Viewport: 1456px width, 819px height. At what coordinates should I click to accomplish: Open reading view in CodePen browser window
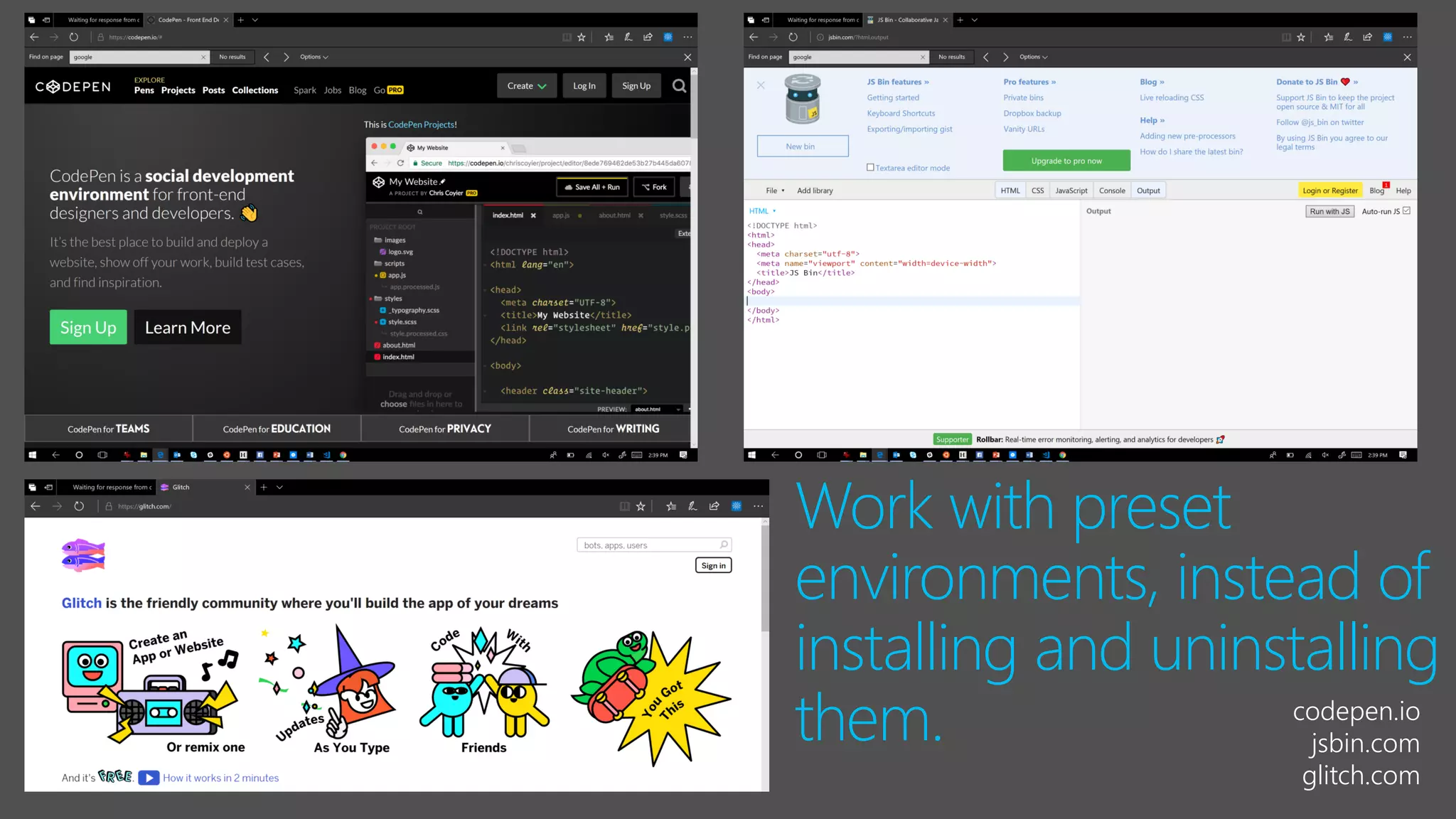point(567,37)
